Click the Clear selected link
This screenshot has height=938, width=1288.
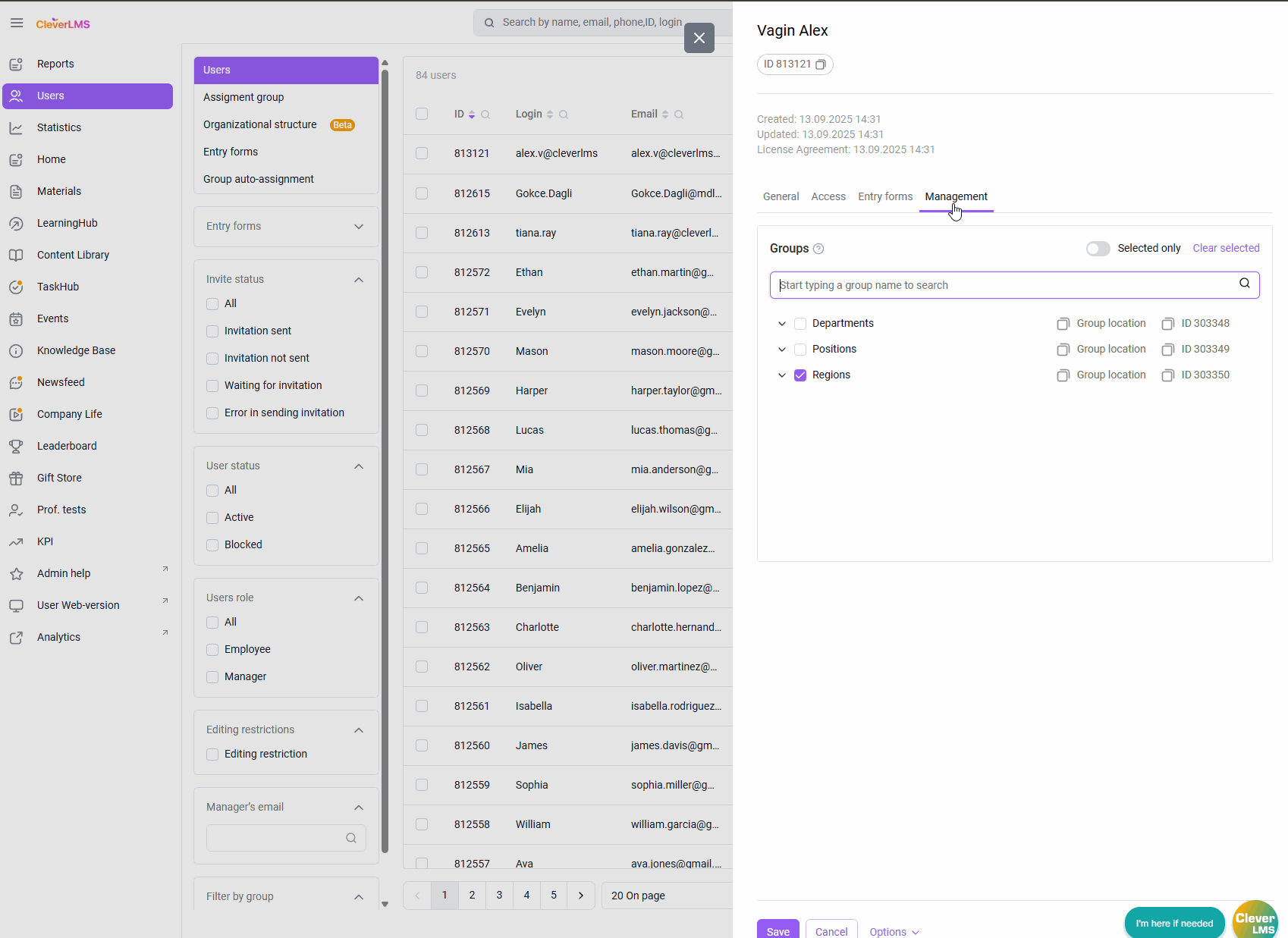(1226, 248)
